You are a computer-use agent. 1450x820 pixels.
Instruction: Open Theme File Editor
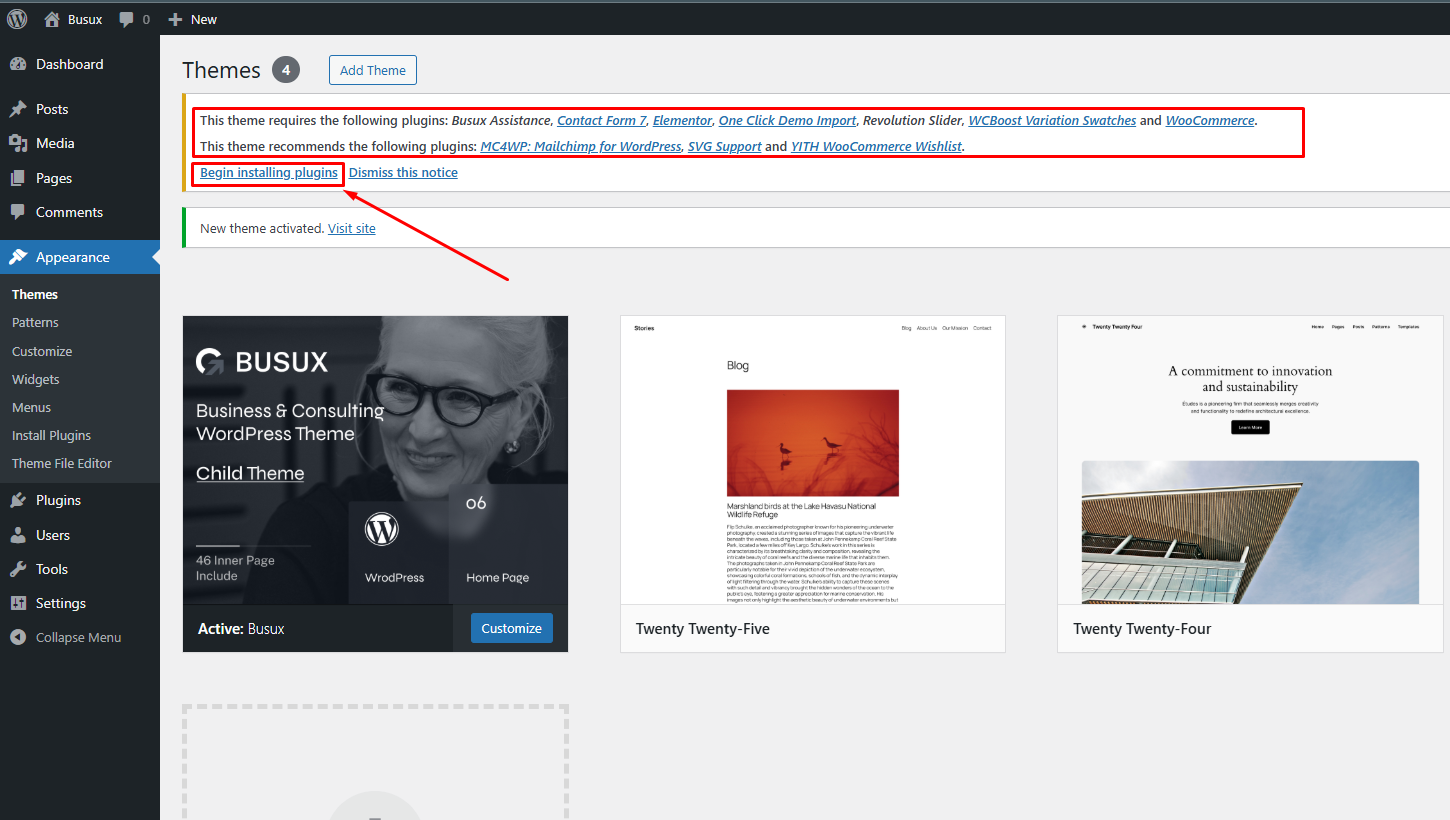[62, 463]
